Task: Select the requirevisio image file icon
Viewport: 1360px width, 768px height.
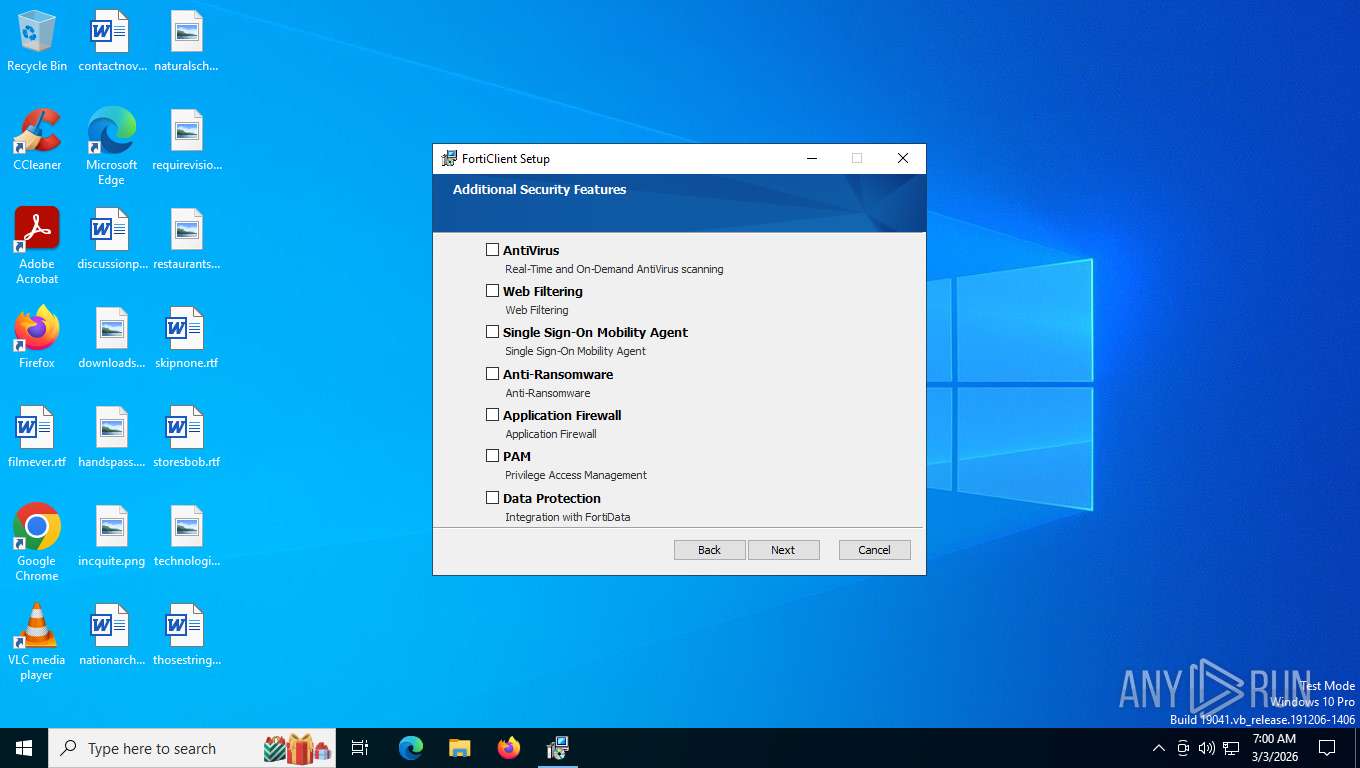Action: pos(186,140)
